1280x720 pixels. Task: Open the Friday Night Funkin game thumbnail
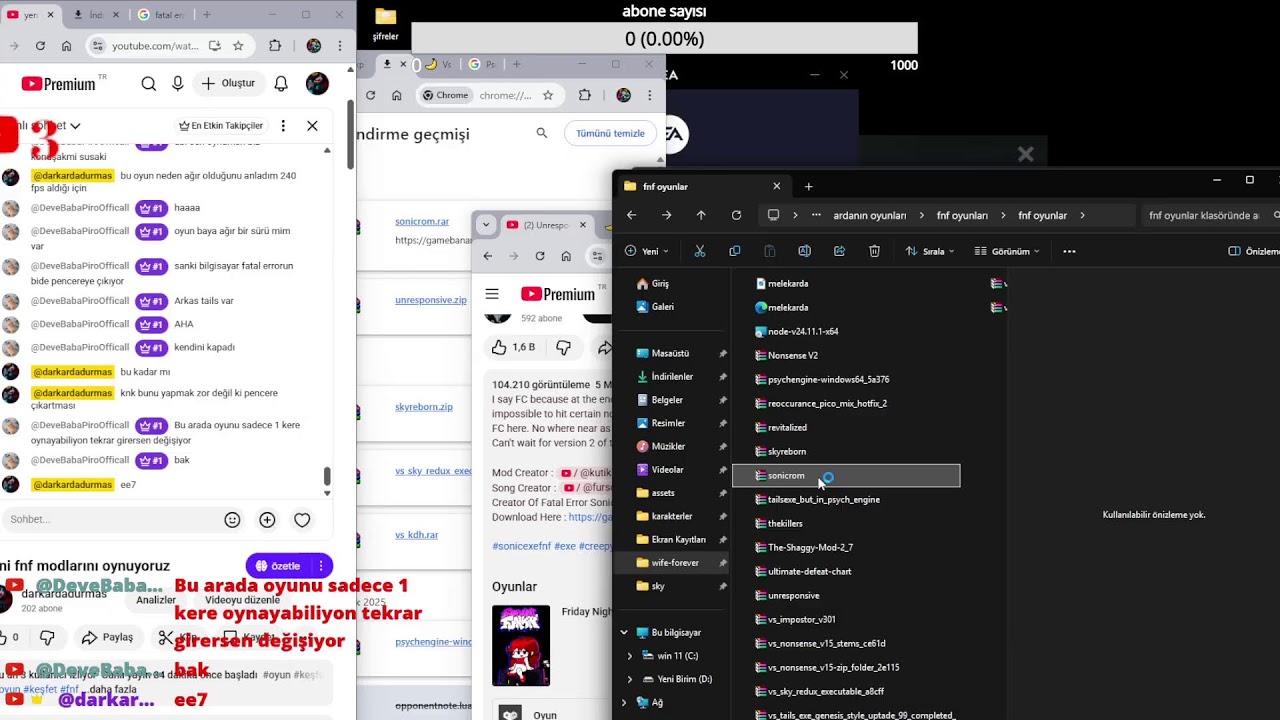521,645
